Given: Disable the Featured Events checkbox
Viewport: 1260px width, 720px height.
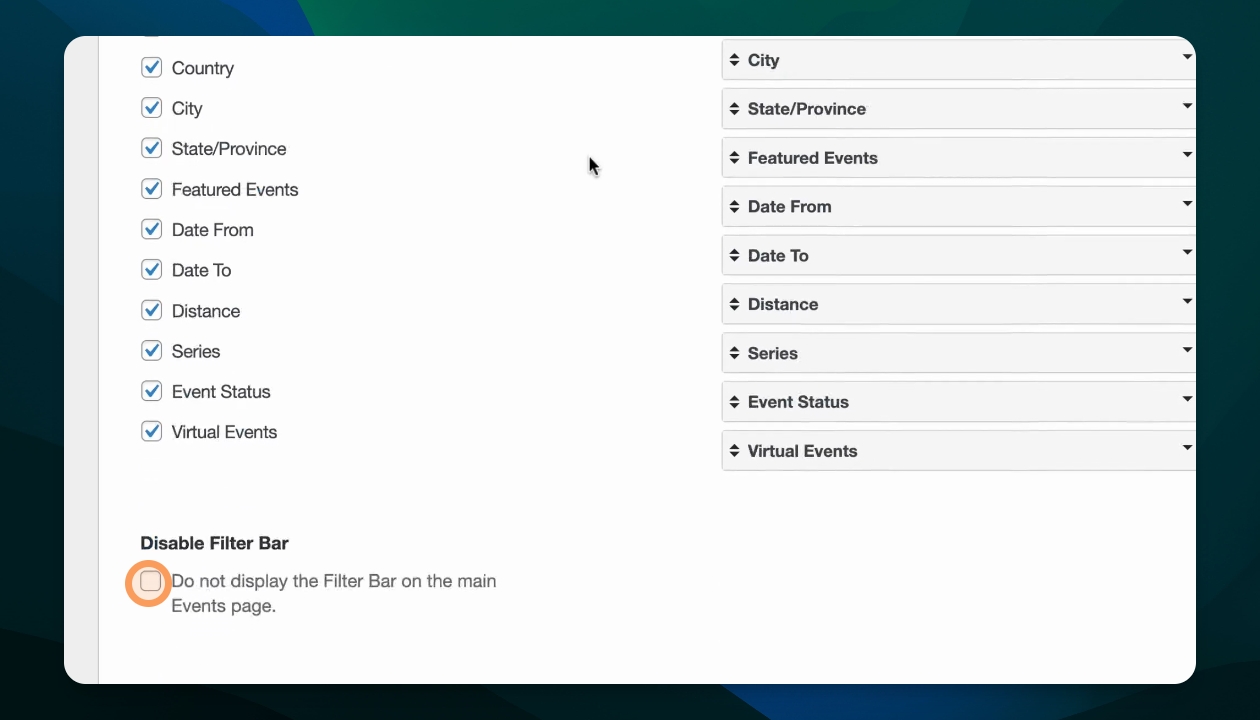Looking at the screenshot, I should click(x=152, y=189).
